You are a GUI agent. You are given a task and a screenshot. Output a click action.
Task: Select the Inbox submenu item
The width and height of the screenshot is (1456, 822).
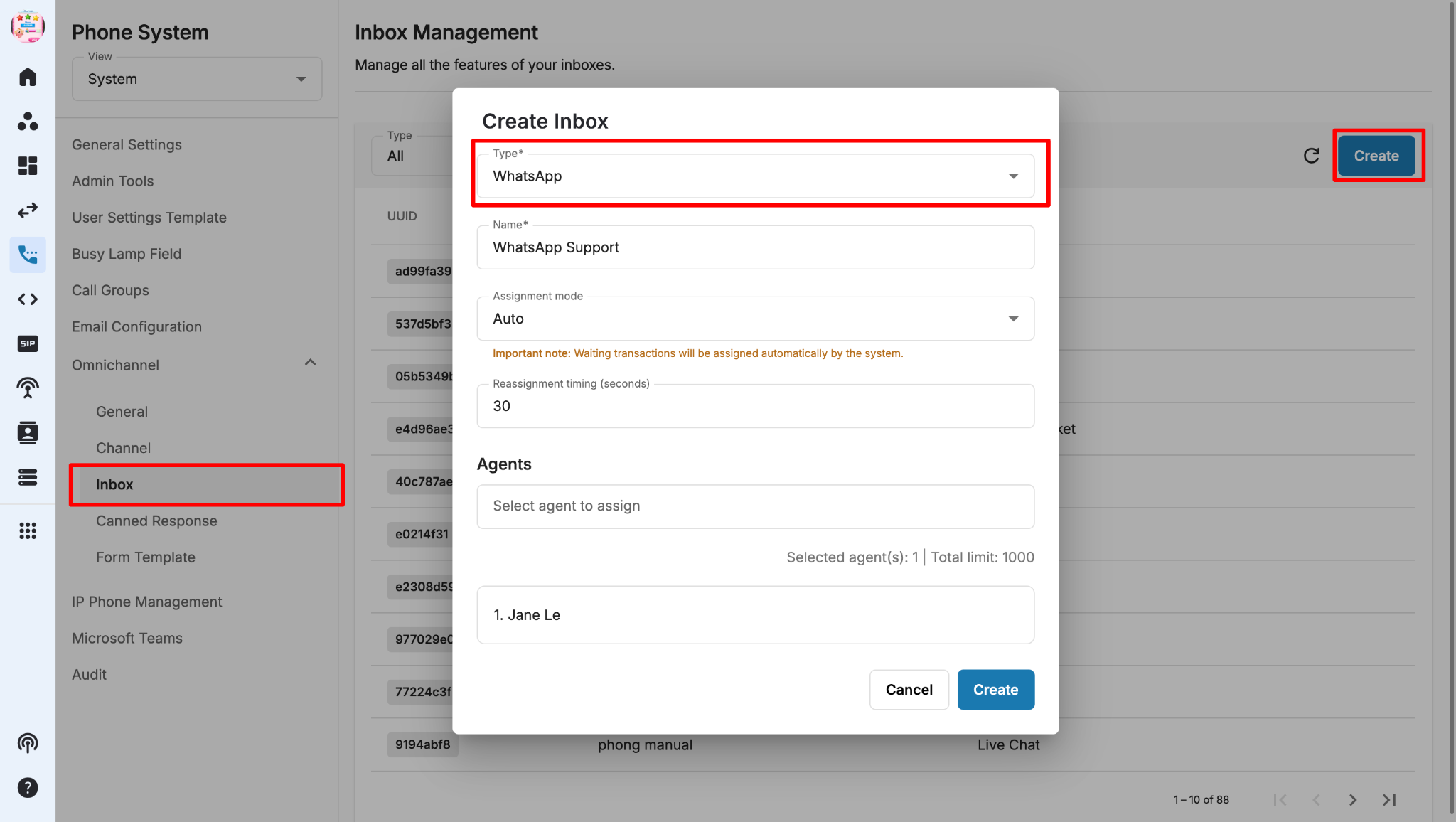click(207, 484)
